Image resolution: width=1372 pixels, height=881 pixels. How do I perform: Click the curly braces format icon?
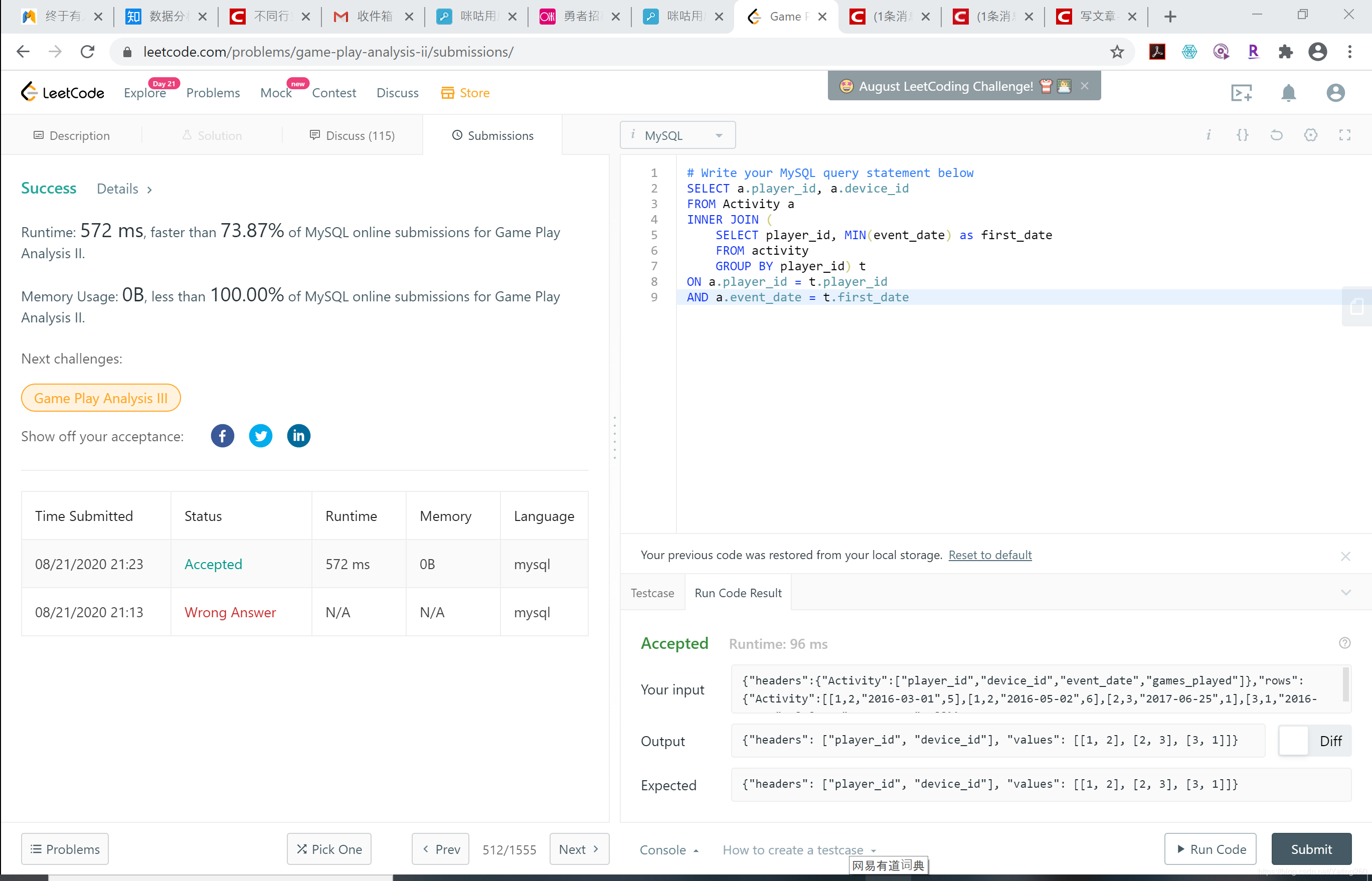pyautogui.click(x=1242, y=135)
